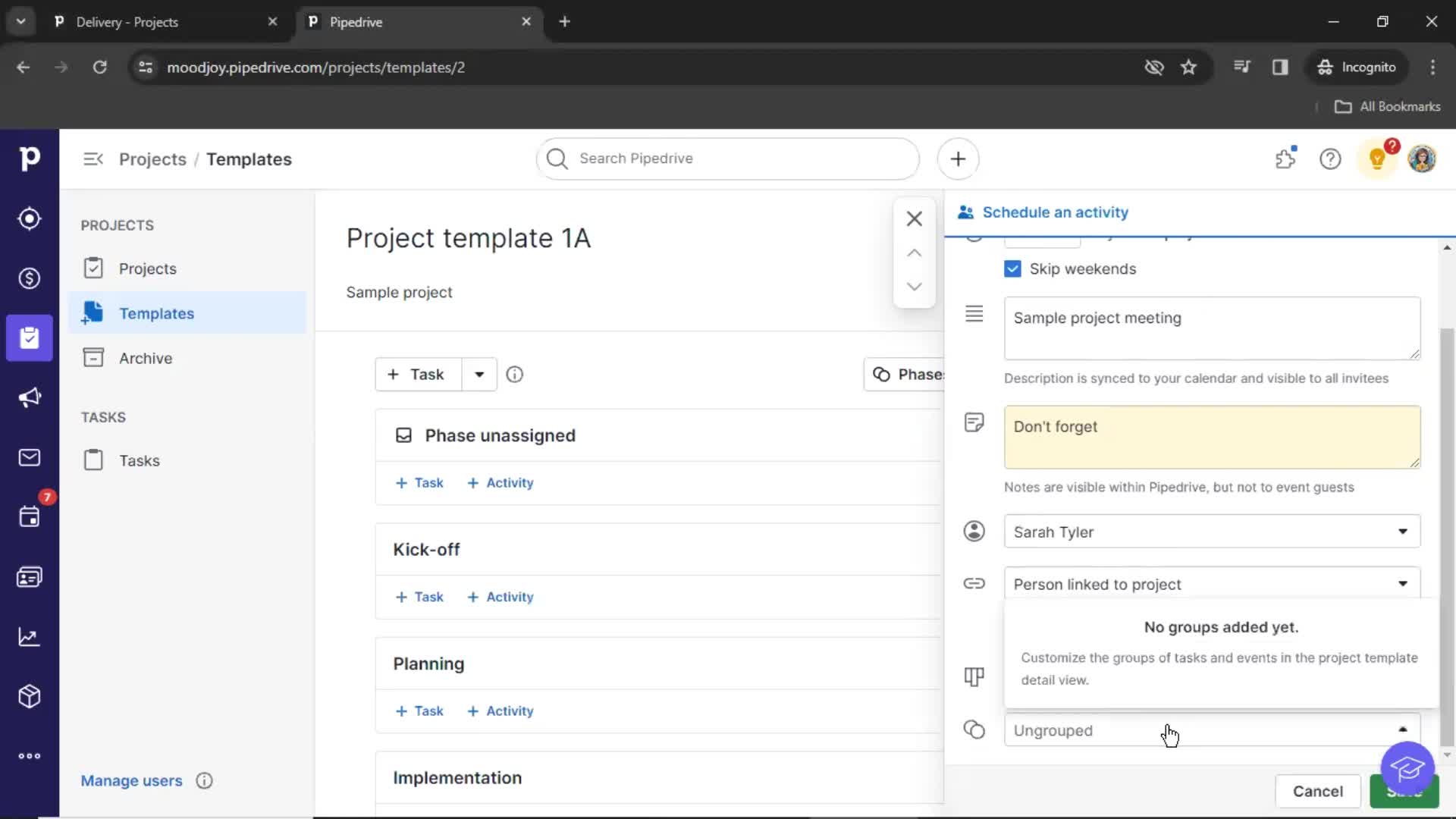Click the Phases button on toolbar
Viewport: 1456px width, 819px height.
click(905, 374)
